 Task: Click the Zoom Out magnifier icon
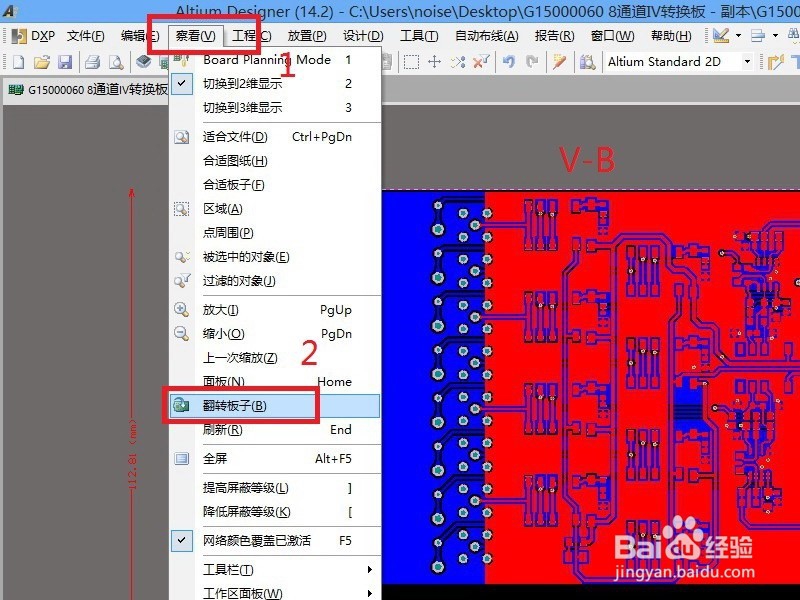[x=182, y=333]
